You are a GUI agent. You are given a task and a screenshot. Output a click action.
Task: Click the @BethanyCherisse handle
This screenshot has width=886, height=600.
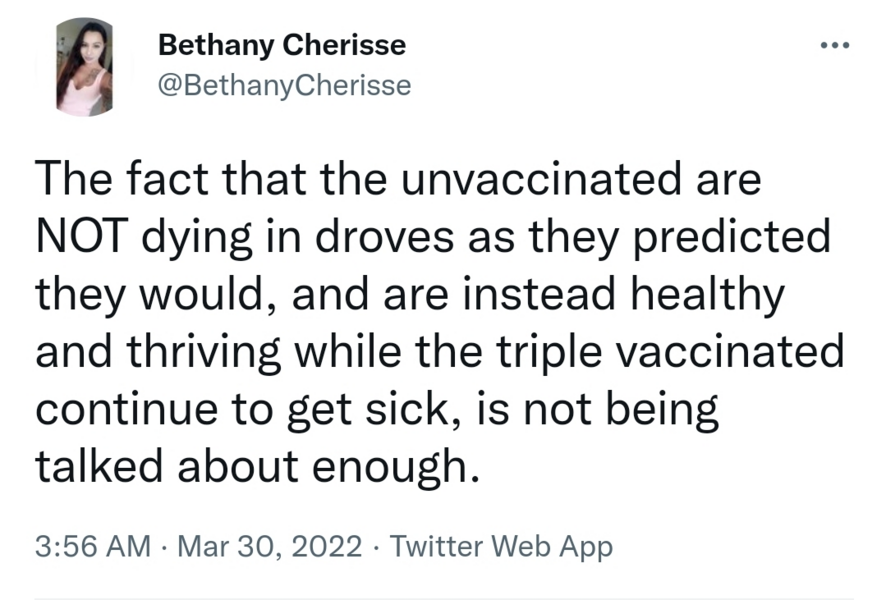284,85
